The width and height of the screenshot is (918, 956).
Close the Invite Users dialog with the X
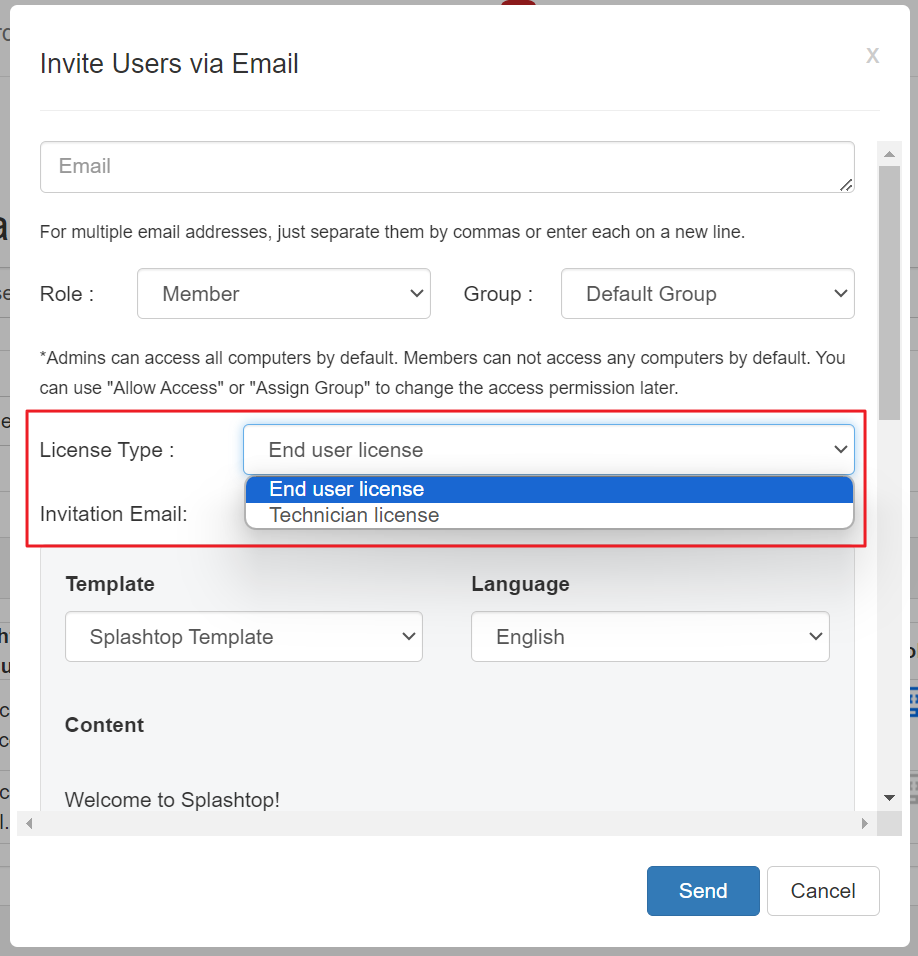(872, 55)
